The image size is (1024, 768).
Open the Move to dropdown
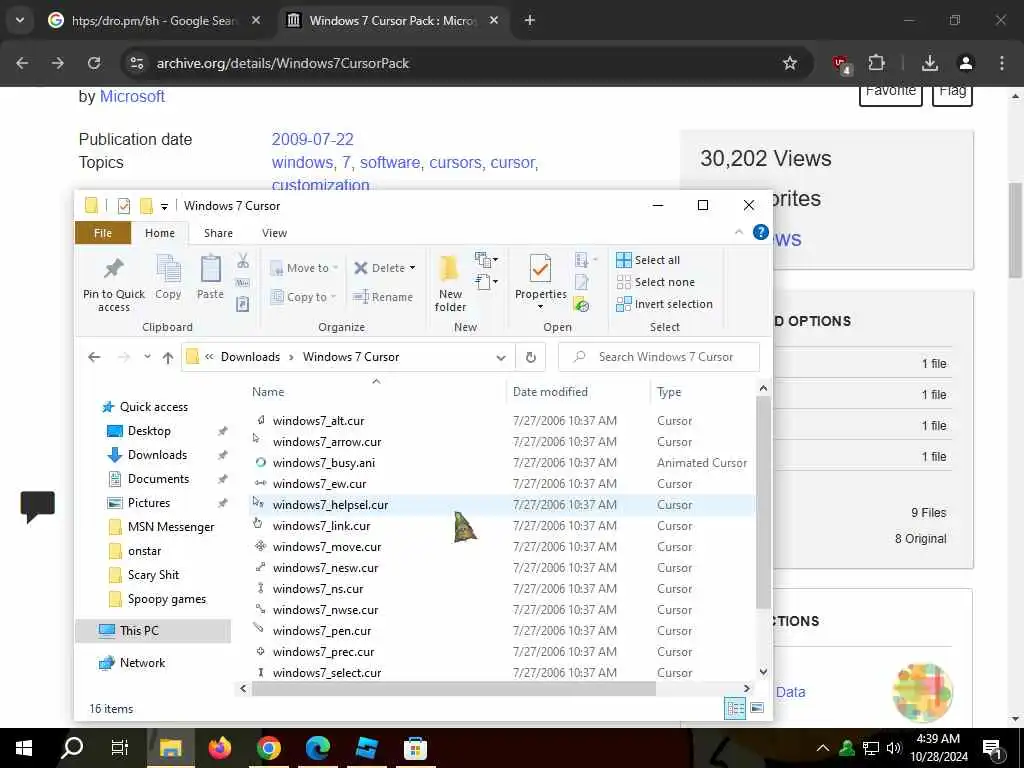[304, 268]
